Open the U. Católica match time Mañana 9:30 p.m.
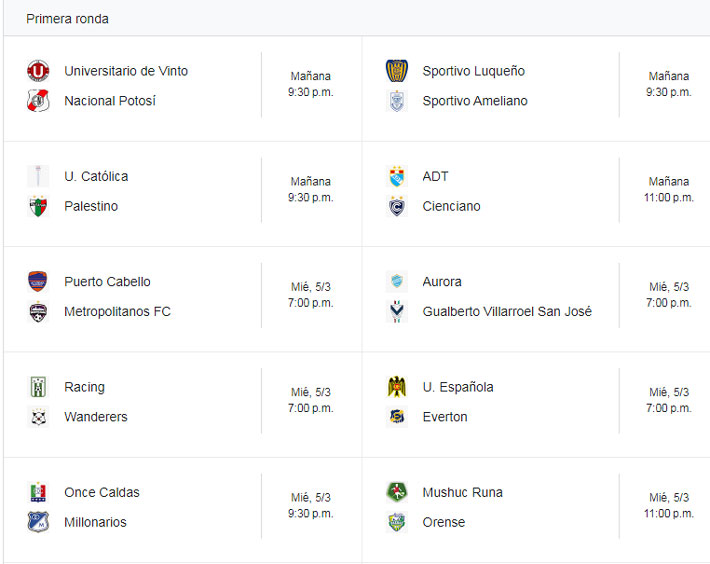Screen dimensions: 710x564 coord(311,190)
